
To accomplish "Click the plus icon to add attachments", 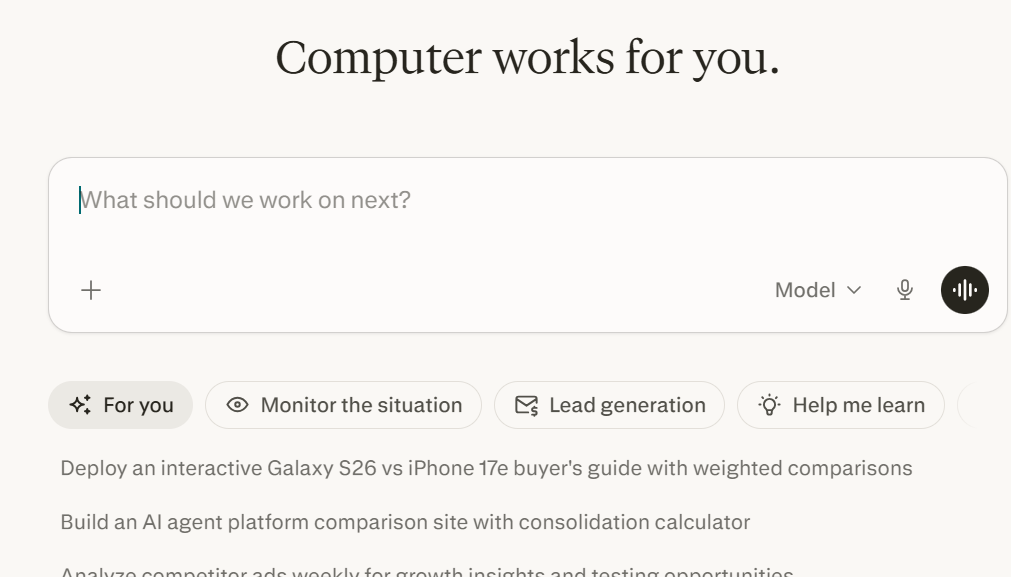I will coord(91,290).
